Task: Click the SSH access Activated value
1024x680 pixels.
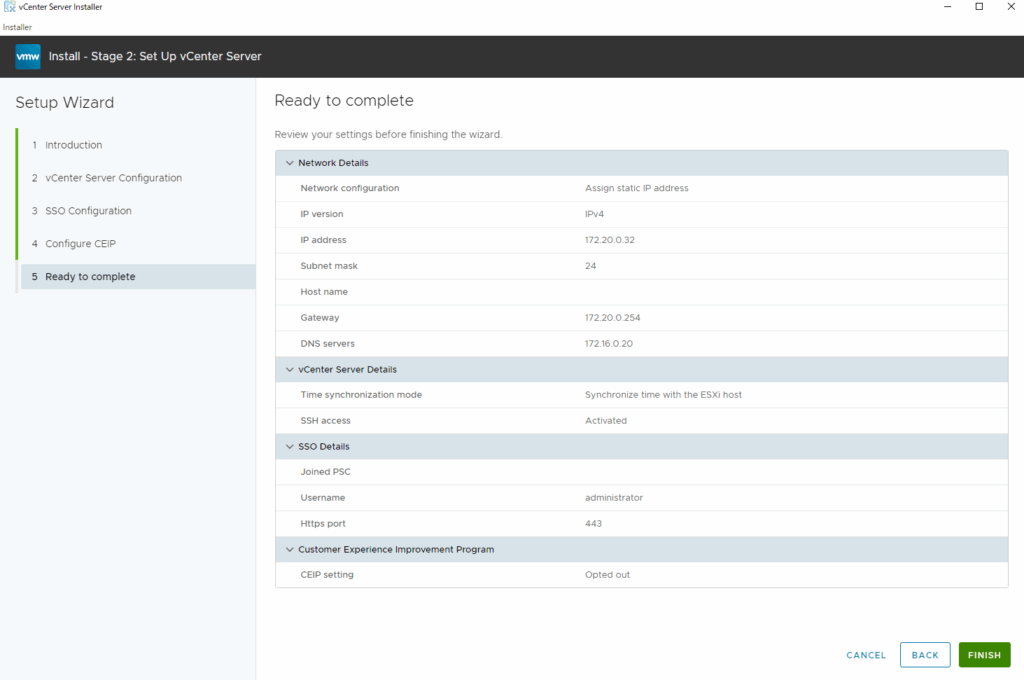Action: (606, 421)
